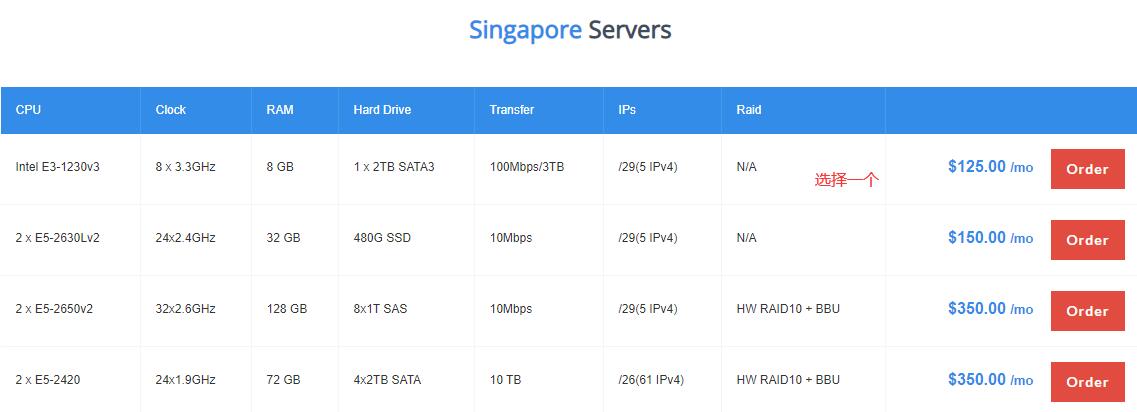The image size is (1137, 412).
Task: Select the Singapore Servers heading
Action: point(570,30)
